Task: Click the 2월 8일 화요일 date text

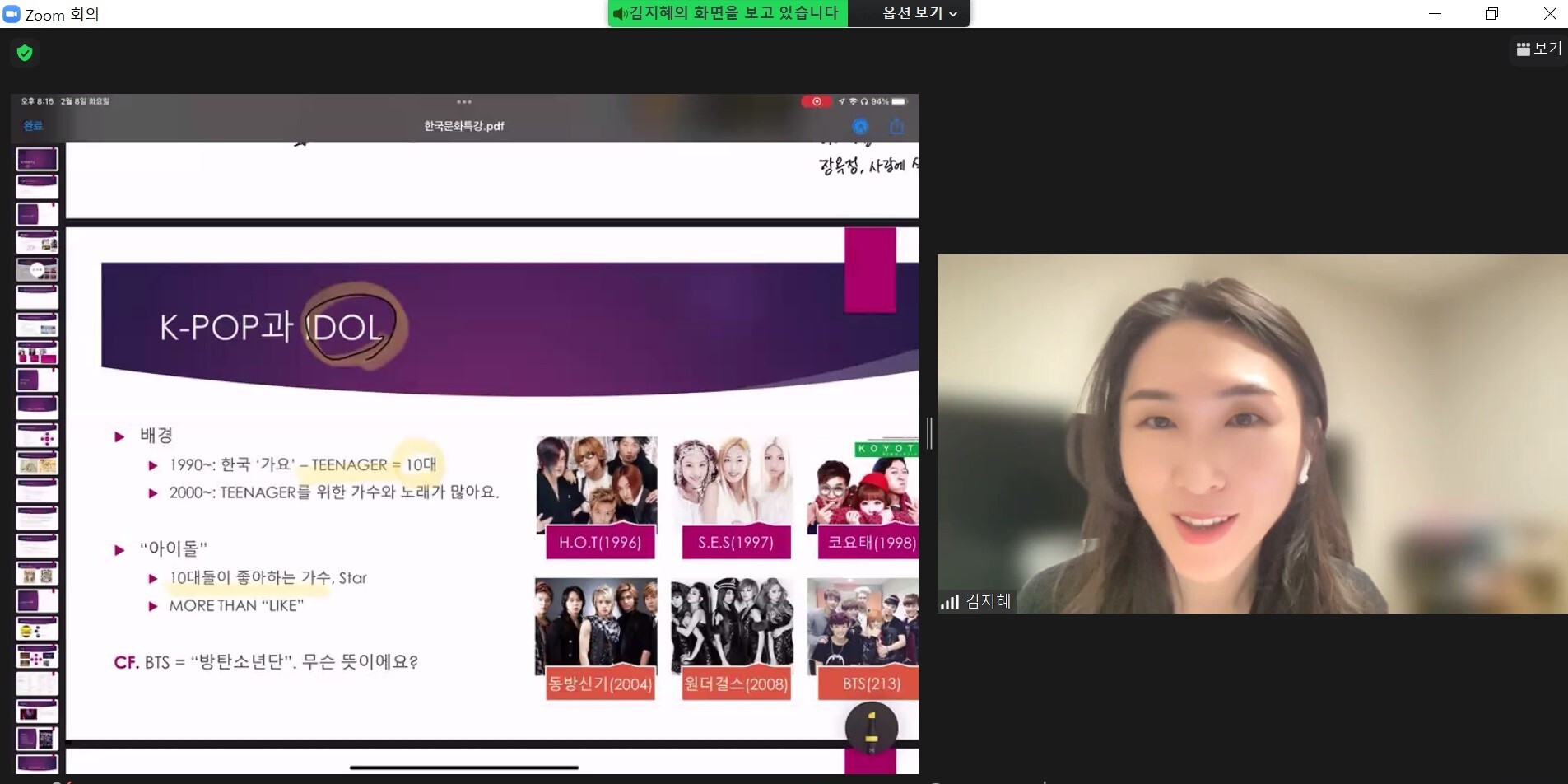Action: click(x=85, y=101)
